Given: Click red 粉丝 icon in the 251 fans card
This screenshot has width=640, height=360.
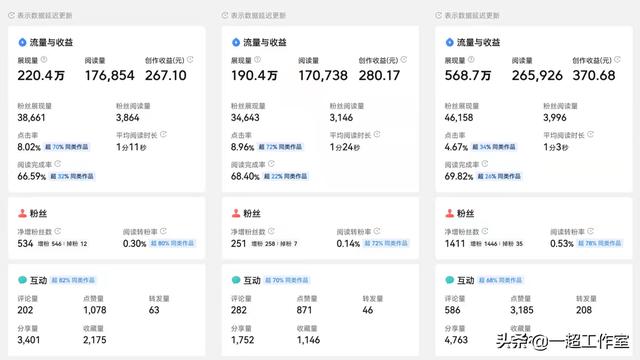Looking at the screenshot, I should pyautogui.click(x=236, y=213).
